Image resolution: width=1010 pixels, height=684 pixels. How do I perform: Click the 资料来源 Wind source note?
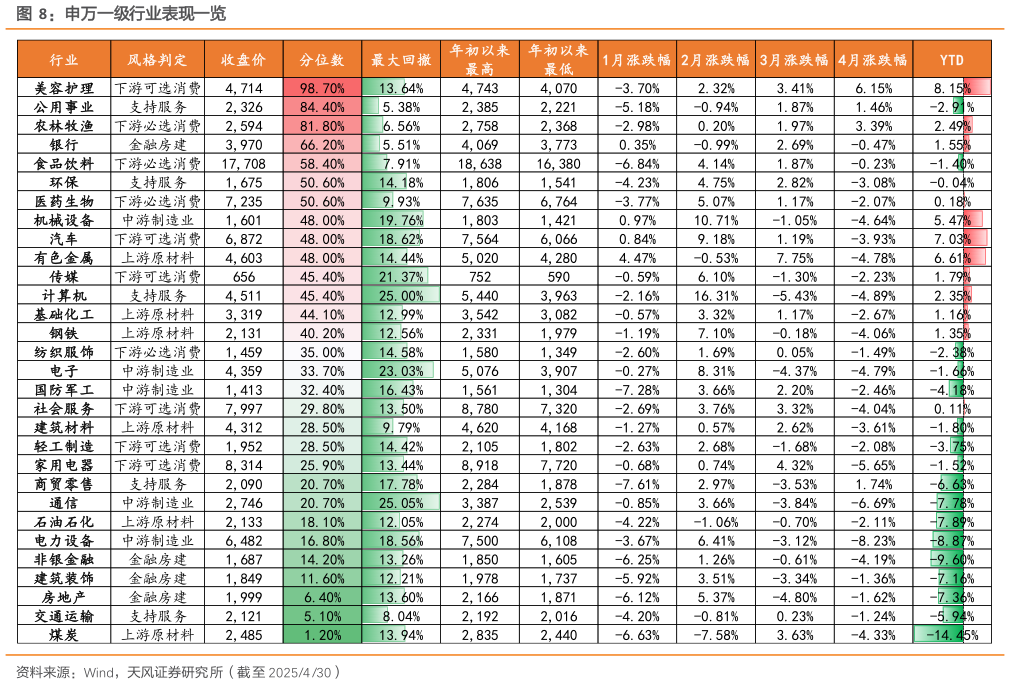click(x=178, y=671)
